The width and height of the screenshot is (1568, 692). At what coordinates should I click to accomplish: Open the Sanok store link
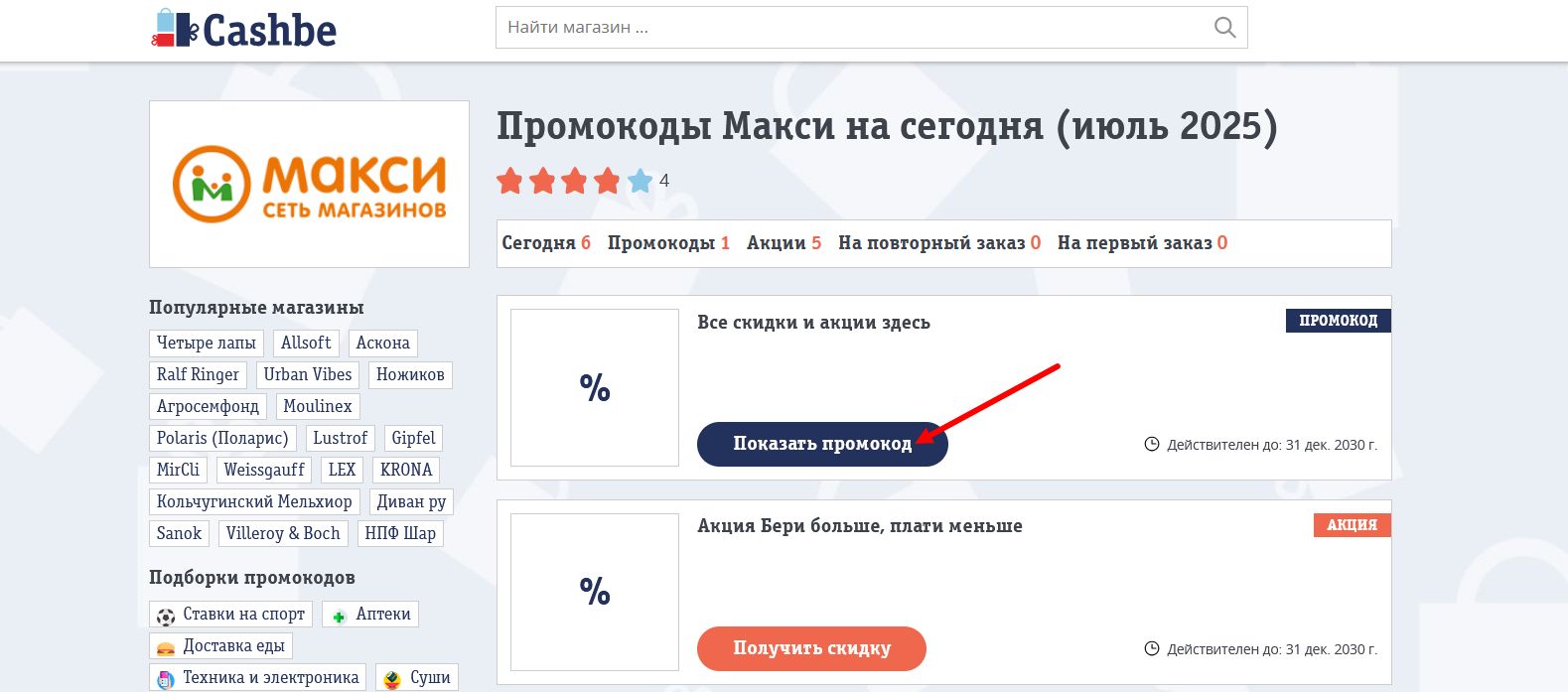pos(179,533)
